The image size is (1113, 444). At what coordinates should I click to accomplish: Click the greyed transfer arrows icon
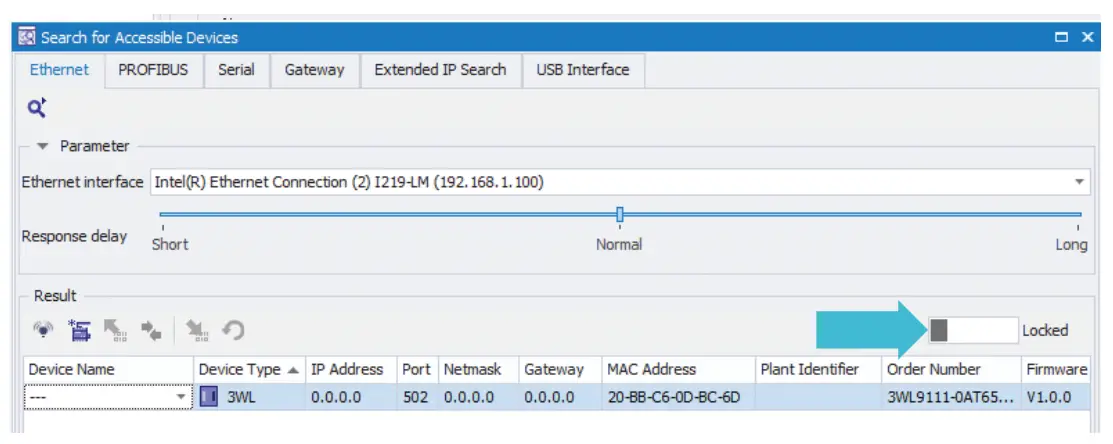point(151,330)
